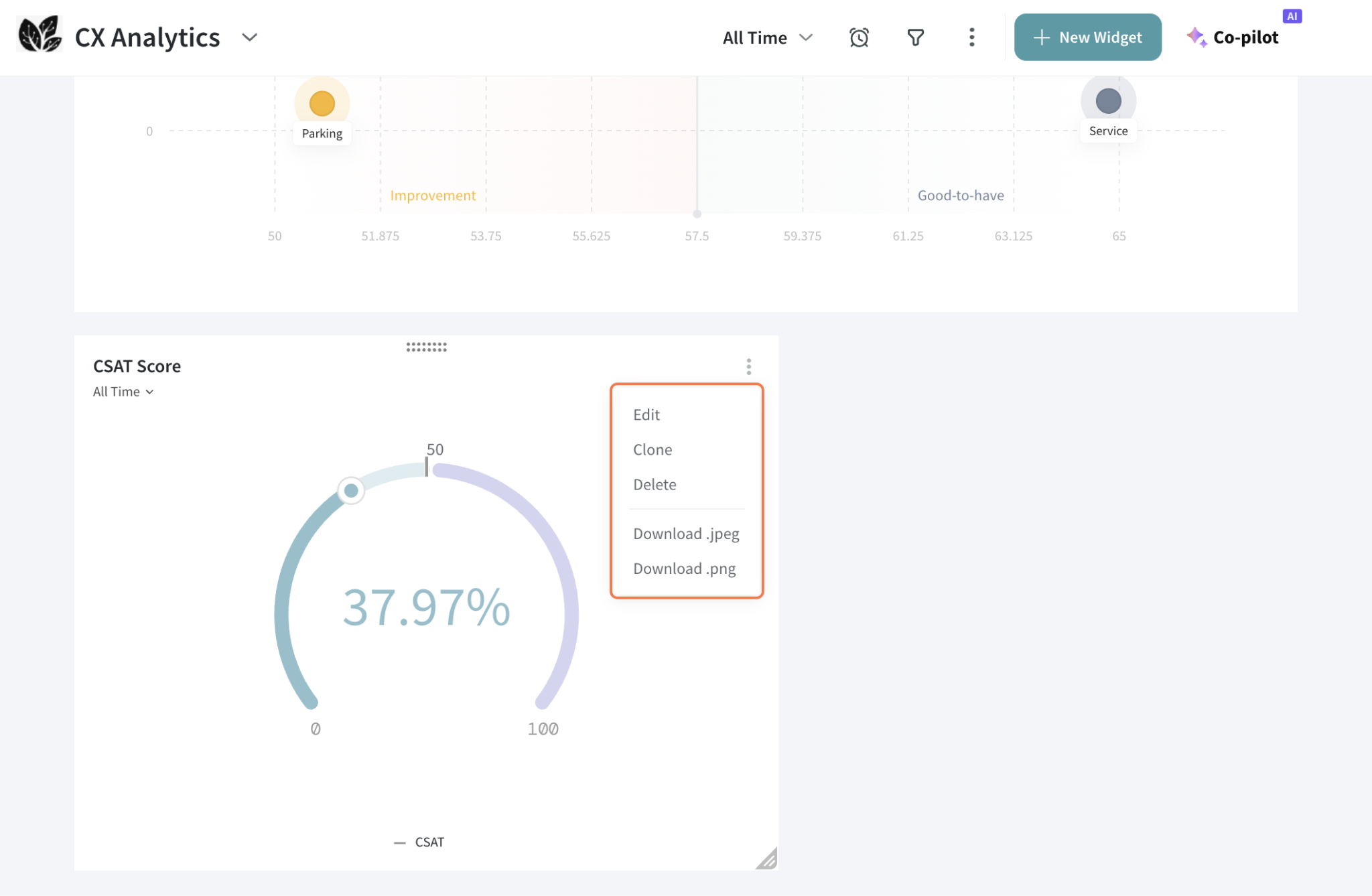Select Delete from the widget menu
Viewport: 1372px width, 896px height.
point(655,484)
